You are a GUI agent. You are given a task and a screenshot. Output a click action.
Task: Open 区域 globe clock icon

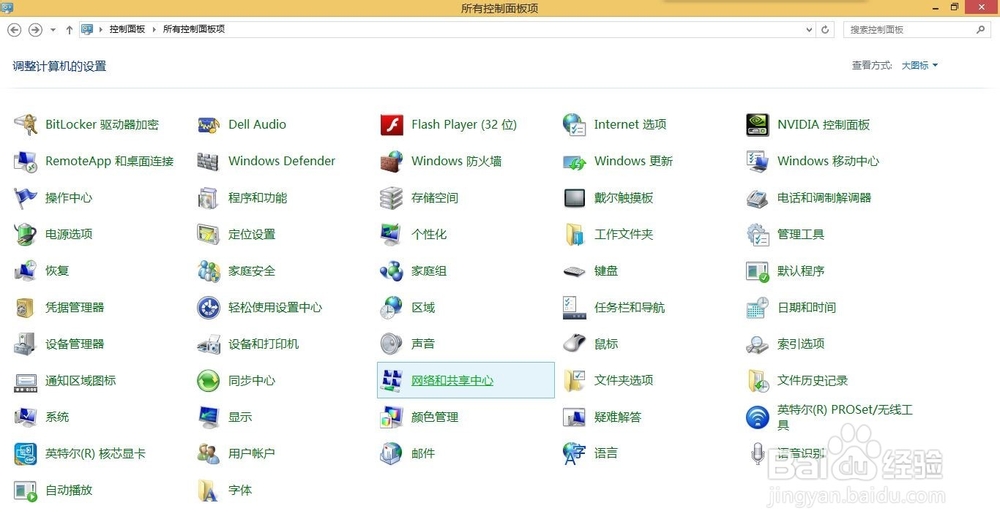392,307
